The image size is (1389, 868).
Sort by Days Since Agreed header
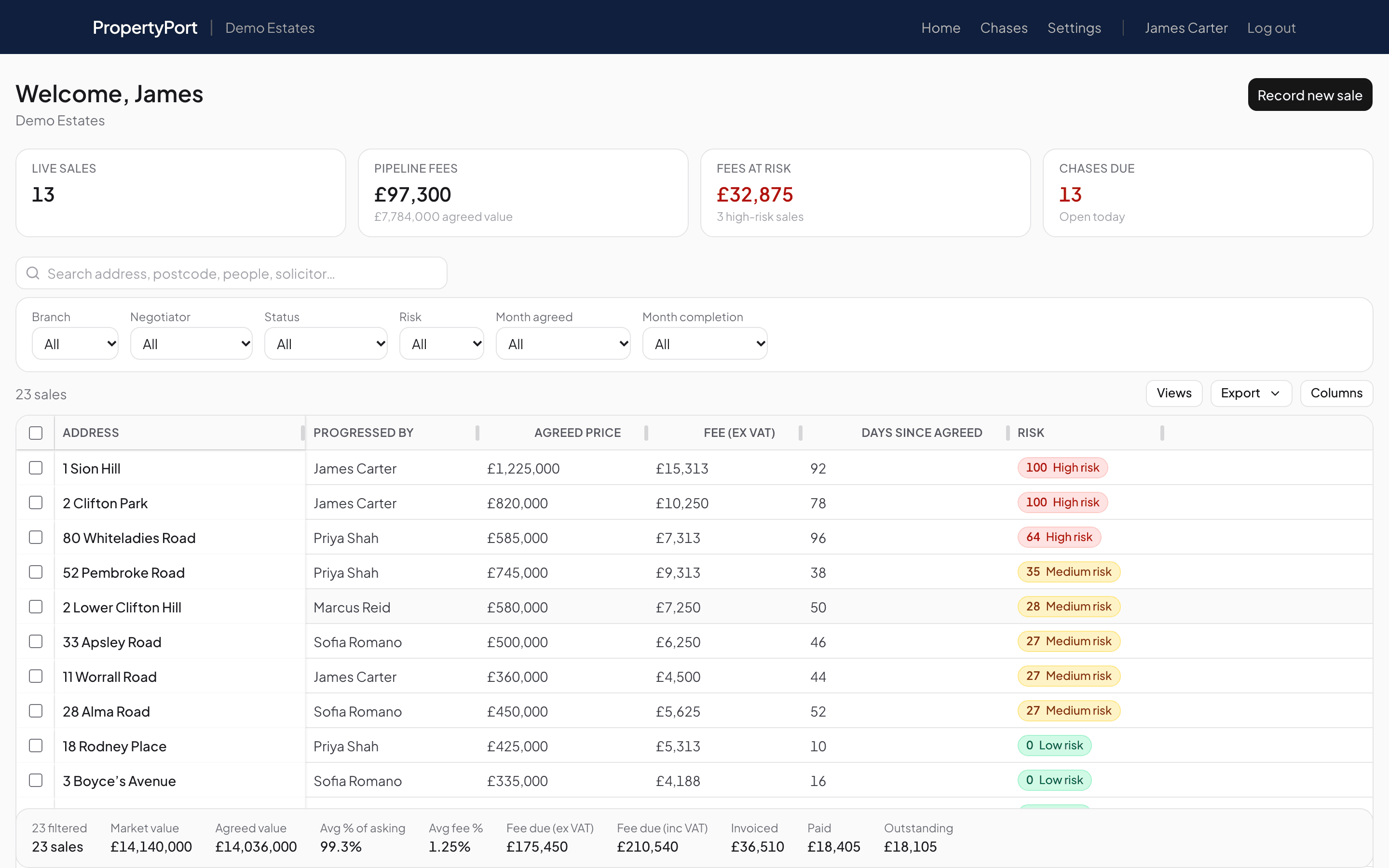tap(921, 433)
